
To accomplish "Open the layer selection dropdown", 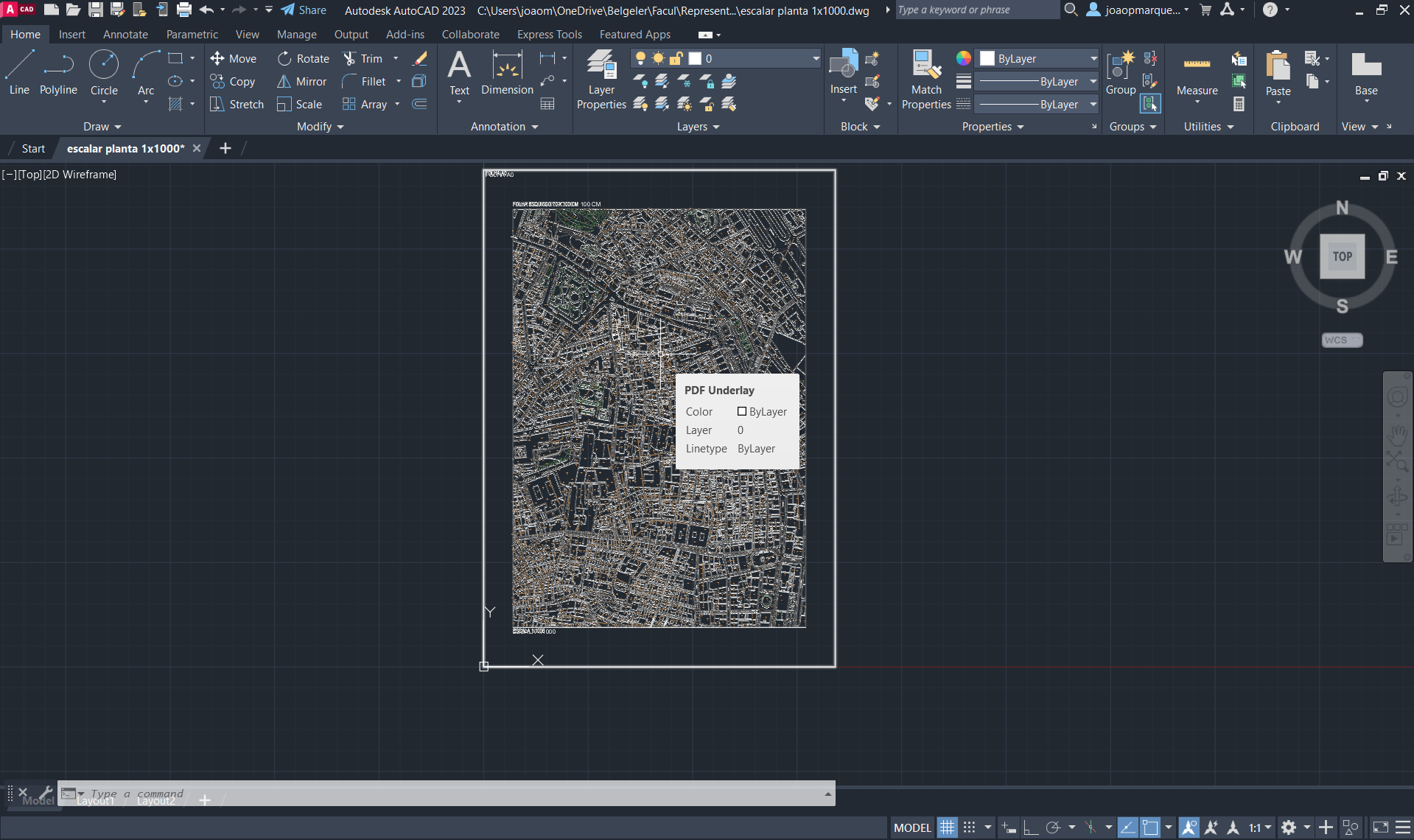I will (x=815, y=58).
